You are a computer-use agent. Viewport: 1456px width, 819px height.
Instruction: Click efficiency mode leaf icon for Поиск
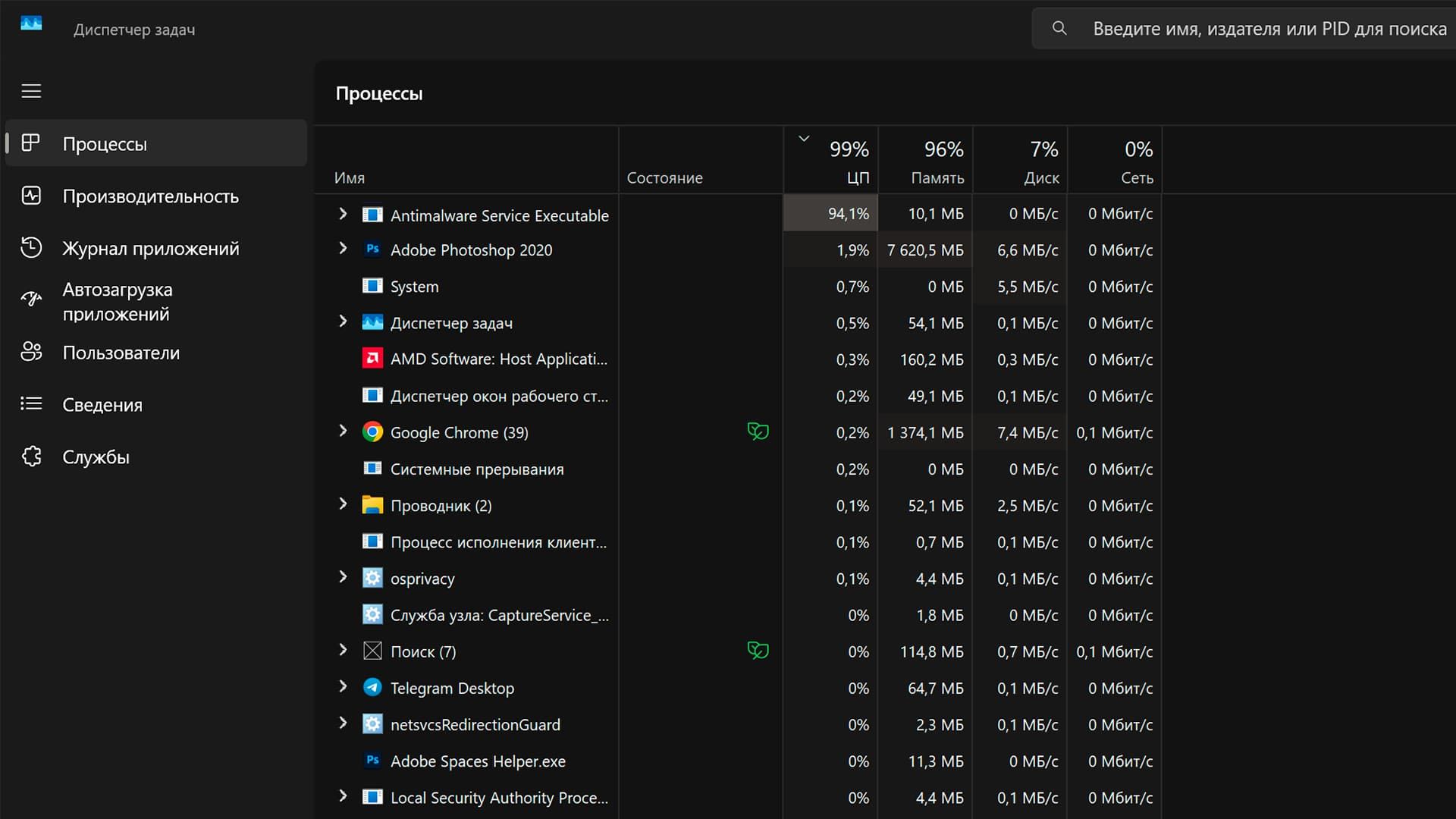(758, 651)
